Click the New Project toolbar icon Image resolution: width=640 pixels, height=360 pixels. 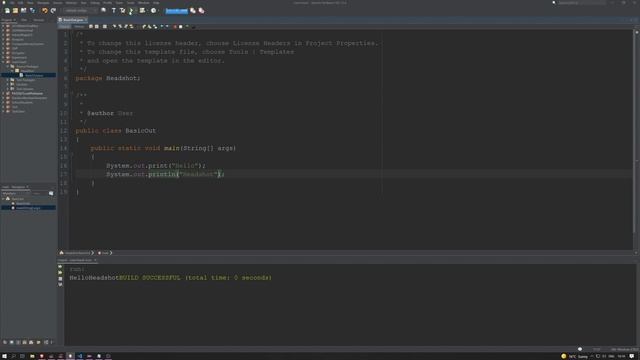[15, 11]
